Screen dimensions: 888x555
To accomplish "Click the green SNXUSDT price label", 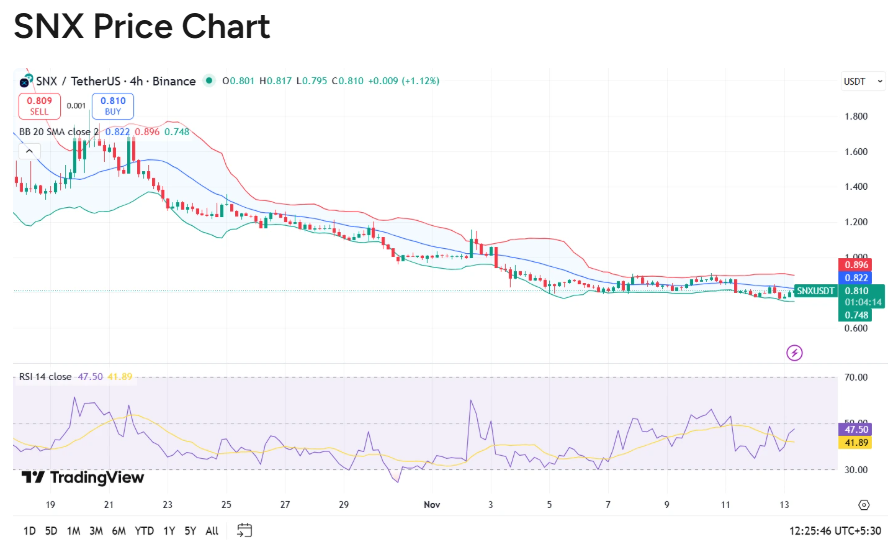I will pos(815,290).
